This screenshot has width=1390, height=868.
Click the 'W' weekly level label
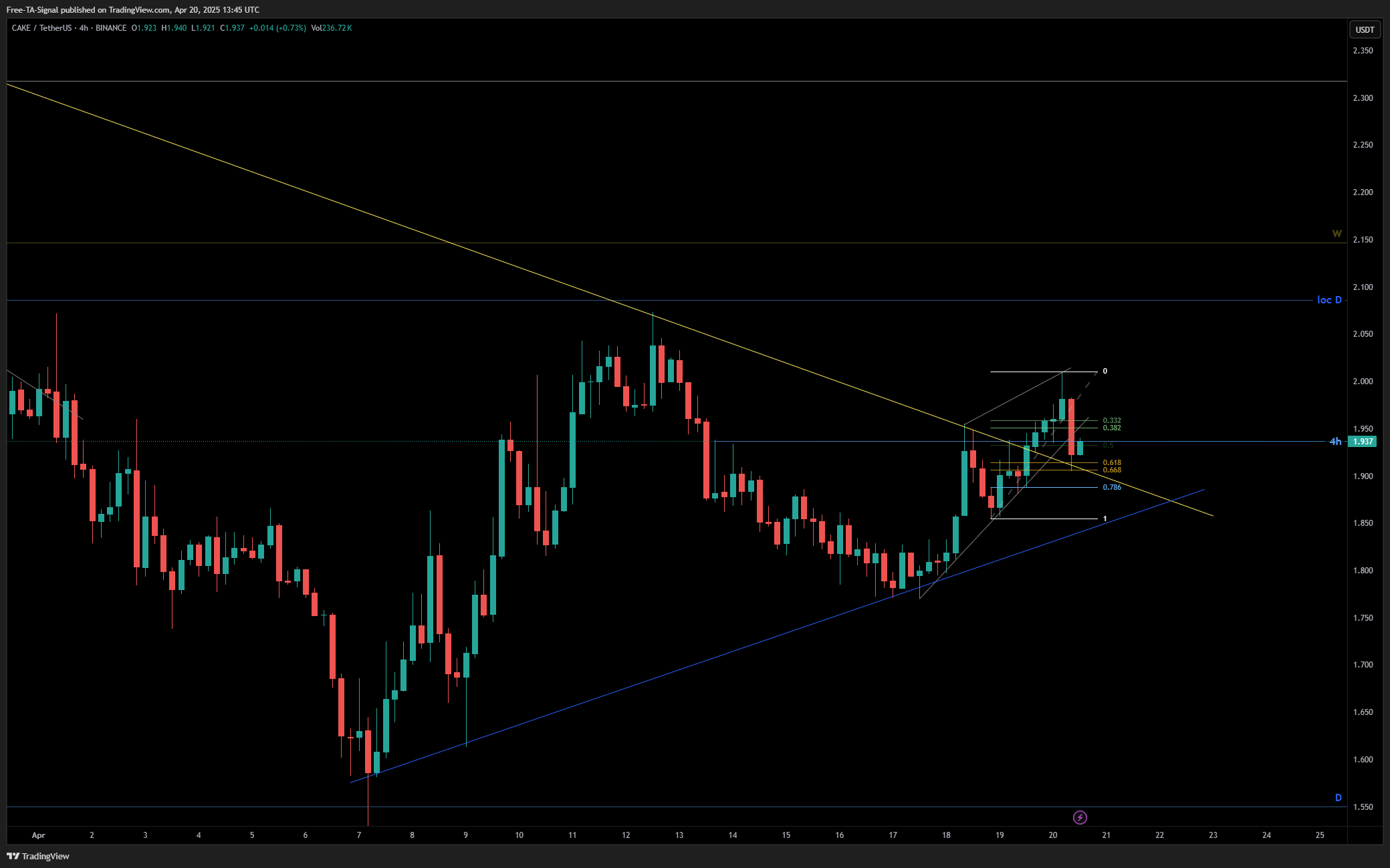[1337, 234]
